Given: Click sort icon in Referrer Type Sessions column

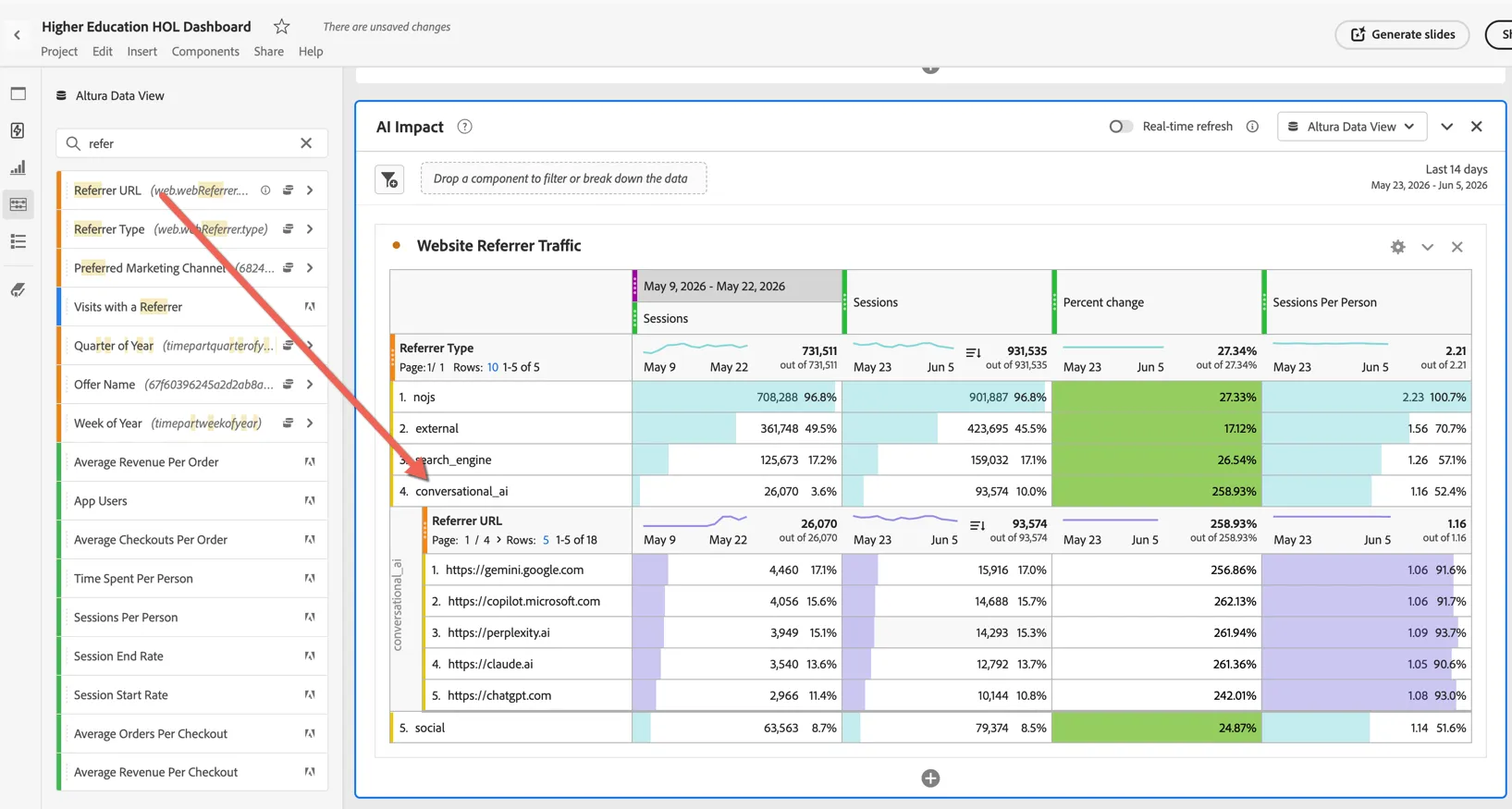Looking at the screenshot, I should (x=973, y=352).
